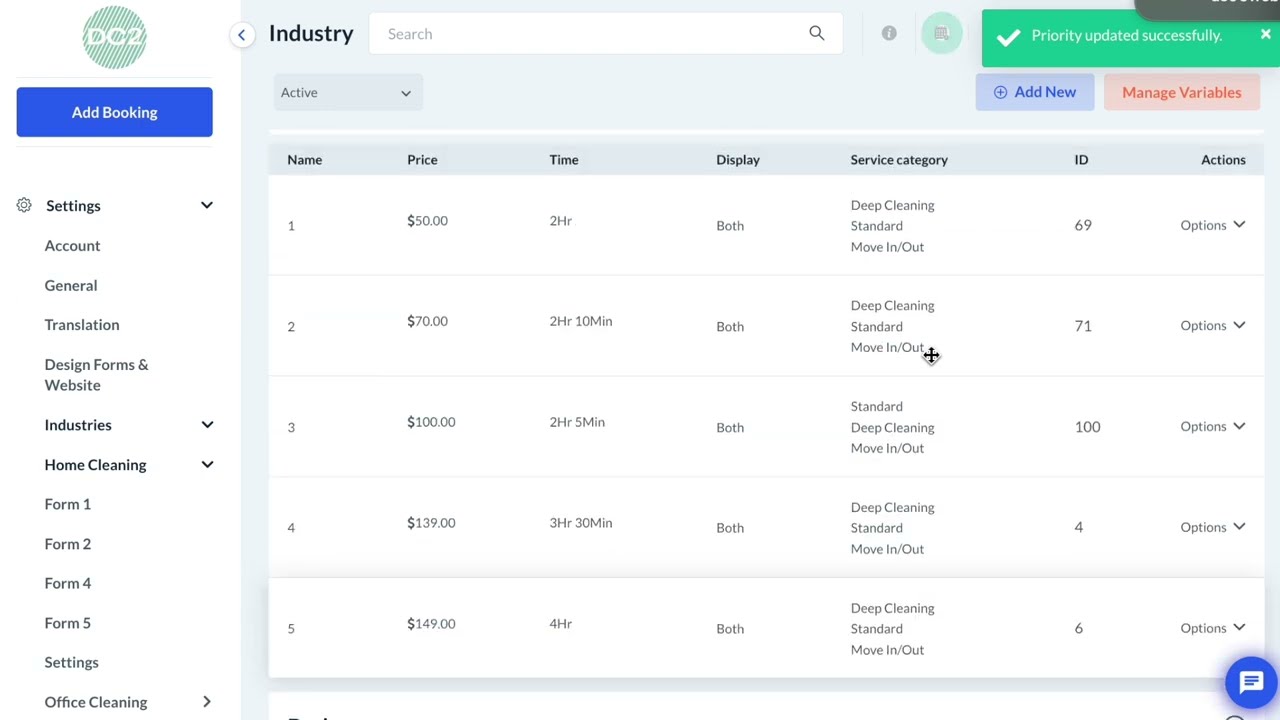Click the success checkmark in notification
The width and height of the screenshot is (1280, 720).
pos(1008,37)
